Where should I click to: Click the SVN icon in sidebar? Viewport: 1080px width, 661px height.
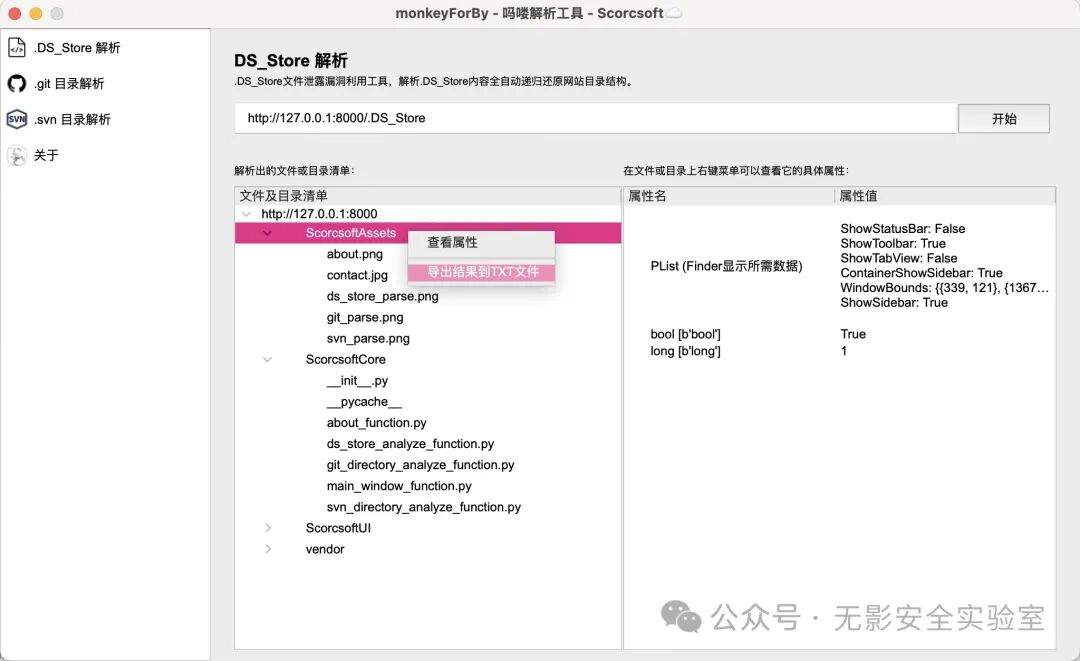coord(17,119)
